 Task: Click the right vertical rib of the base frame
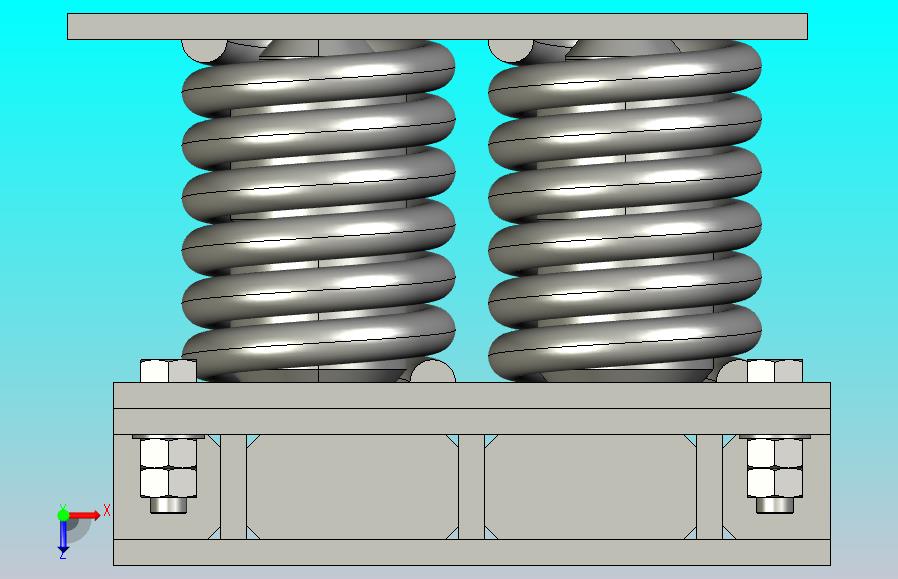(710, 487)
